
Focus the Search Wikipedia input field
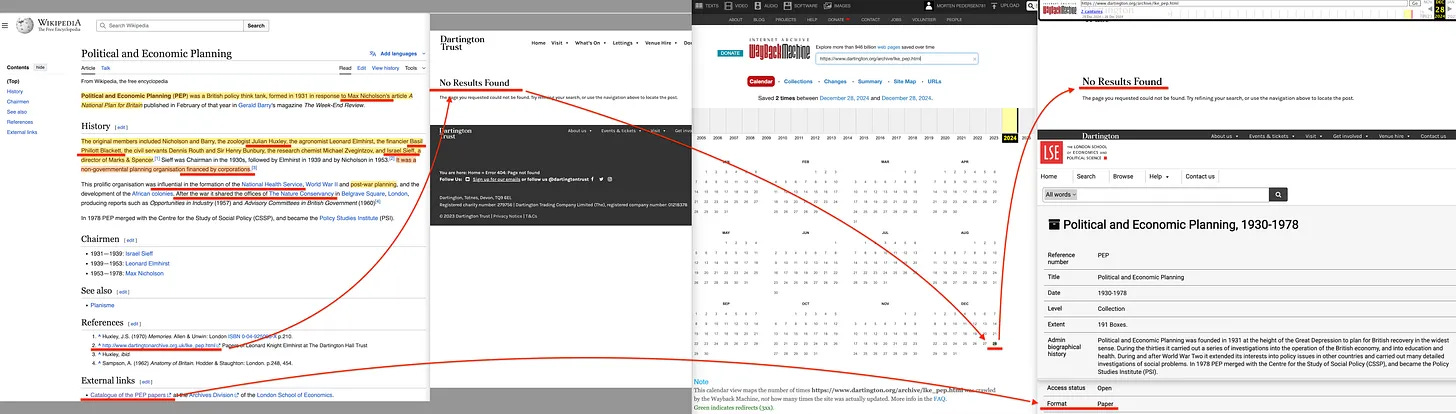pyautogui.click(x=169, y=25)
